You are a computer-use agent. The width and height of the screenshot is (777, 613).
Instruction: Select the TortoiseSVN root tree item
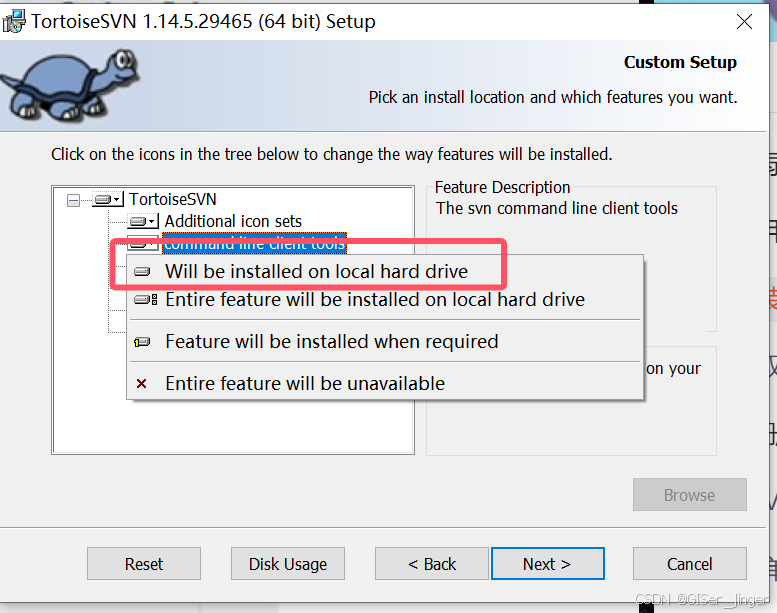[x=172, y=199]
